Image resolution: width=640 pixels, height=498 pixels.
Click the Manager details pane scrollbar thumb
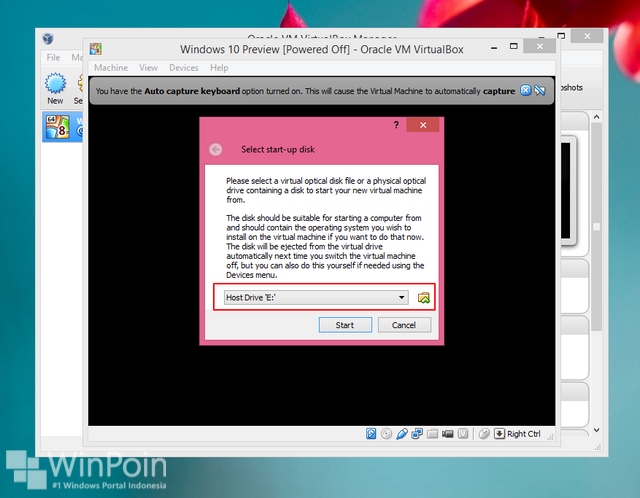596,227
